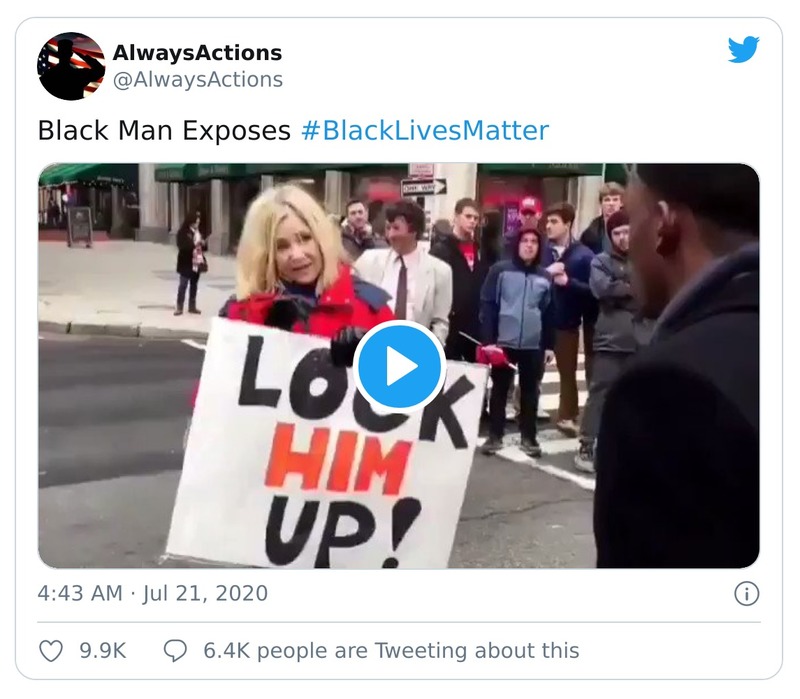Click the 4:43 AM time text

[x=80, y=594]
